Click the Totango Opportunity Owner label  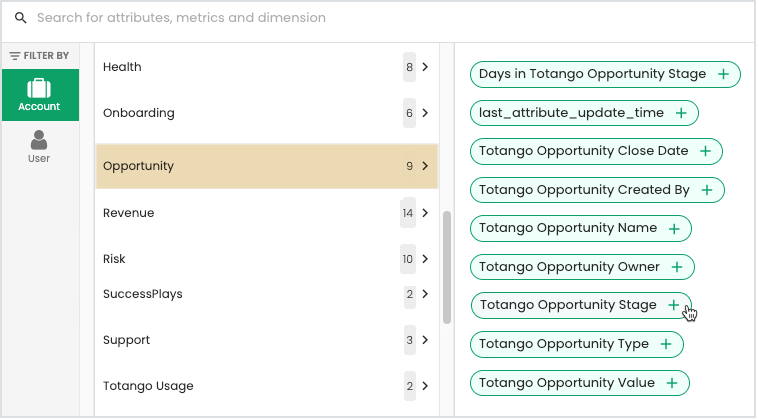point(569,267)
